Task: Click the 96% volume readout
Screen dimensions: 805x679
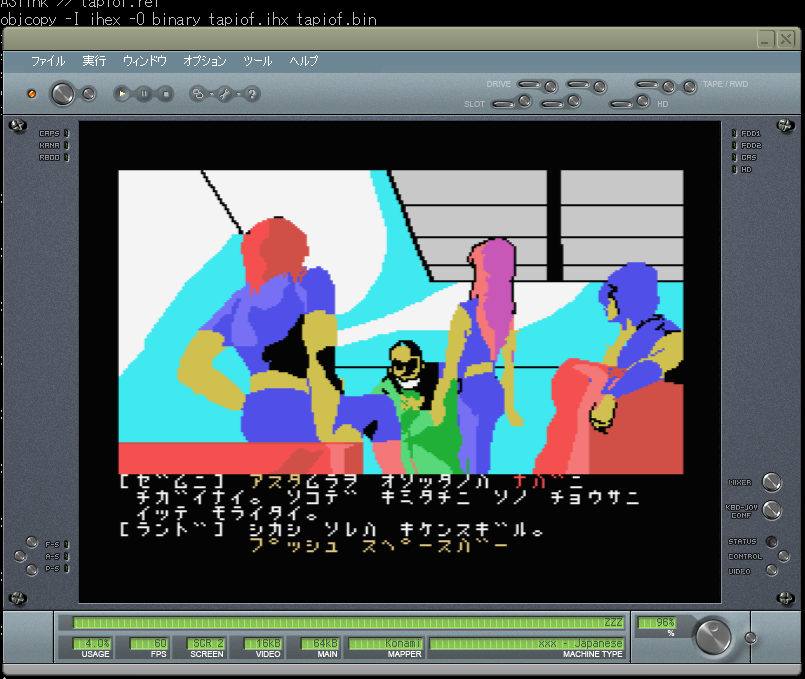Action: coord(657,623)
